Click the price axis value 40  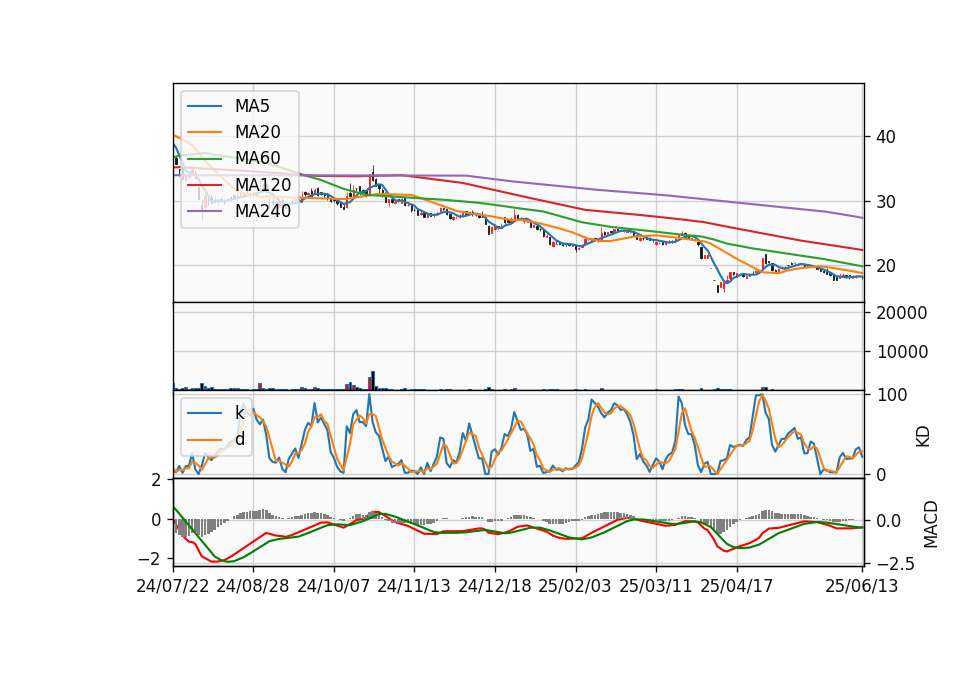[x=886, y=137]
